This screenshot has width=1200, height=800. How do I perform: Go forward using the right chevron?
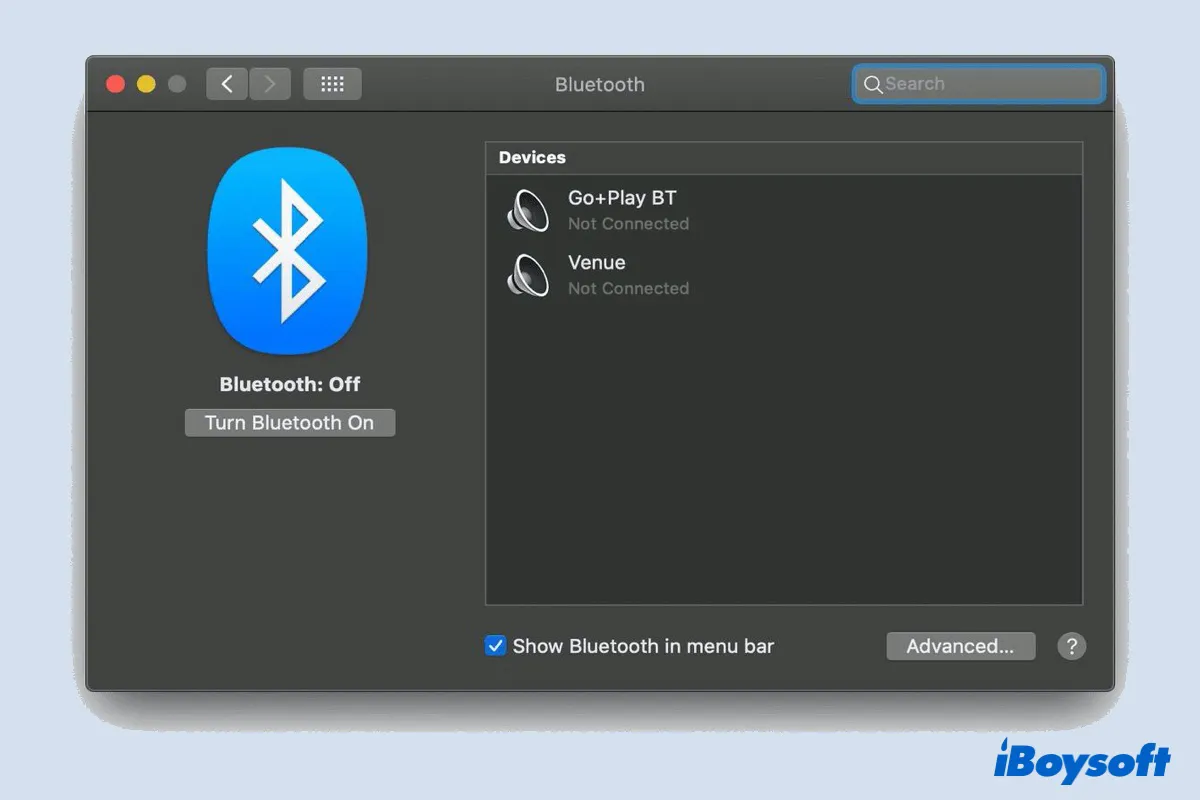[x=270, y=84]
